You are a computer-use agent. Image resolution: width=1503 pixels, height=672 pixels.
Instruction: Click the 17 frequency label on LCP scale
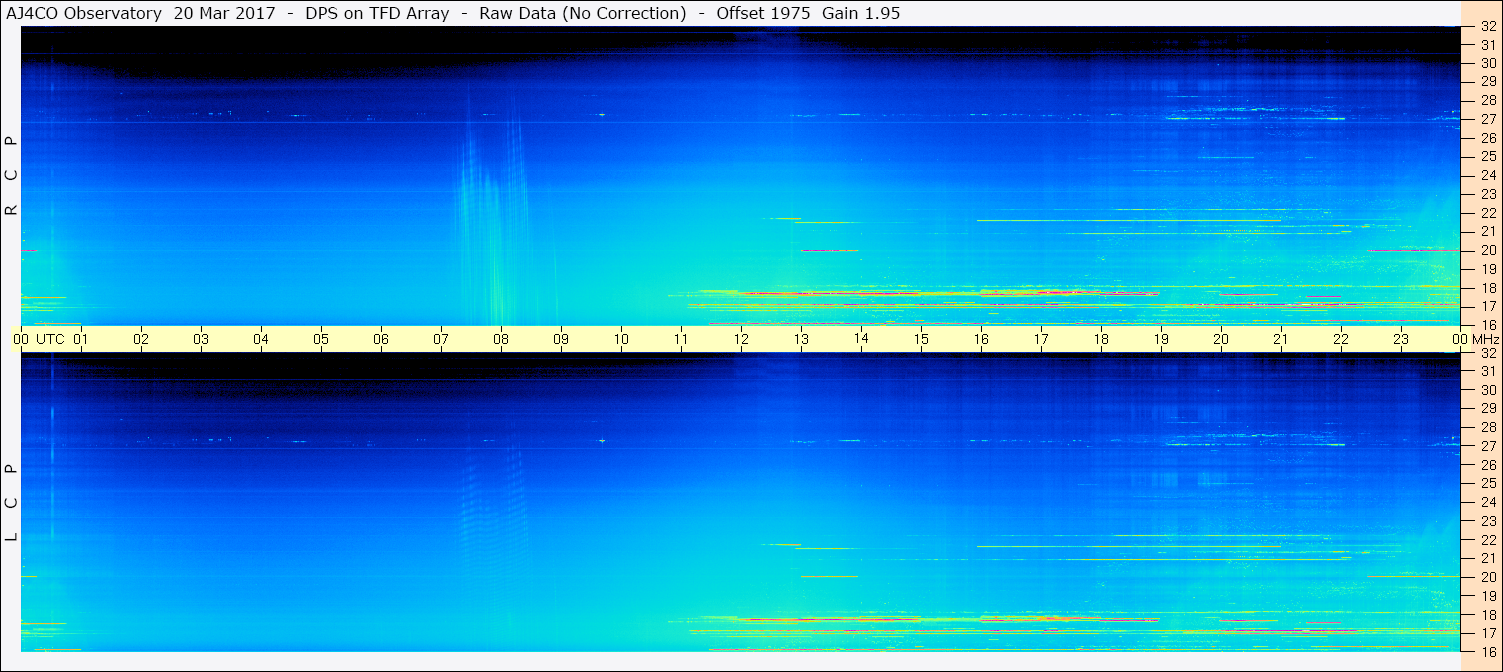click(x=1488, y=633)
